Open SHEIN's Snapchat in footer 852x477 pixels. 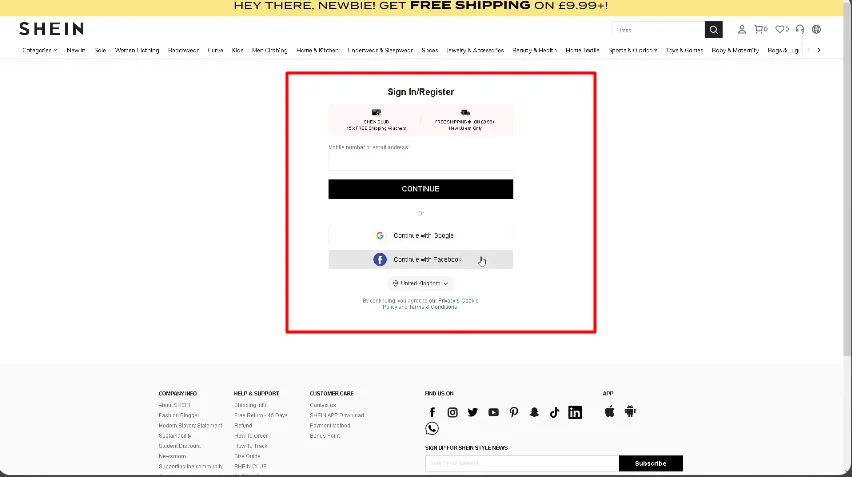(534, 412)
